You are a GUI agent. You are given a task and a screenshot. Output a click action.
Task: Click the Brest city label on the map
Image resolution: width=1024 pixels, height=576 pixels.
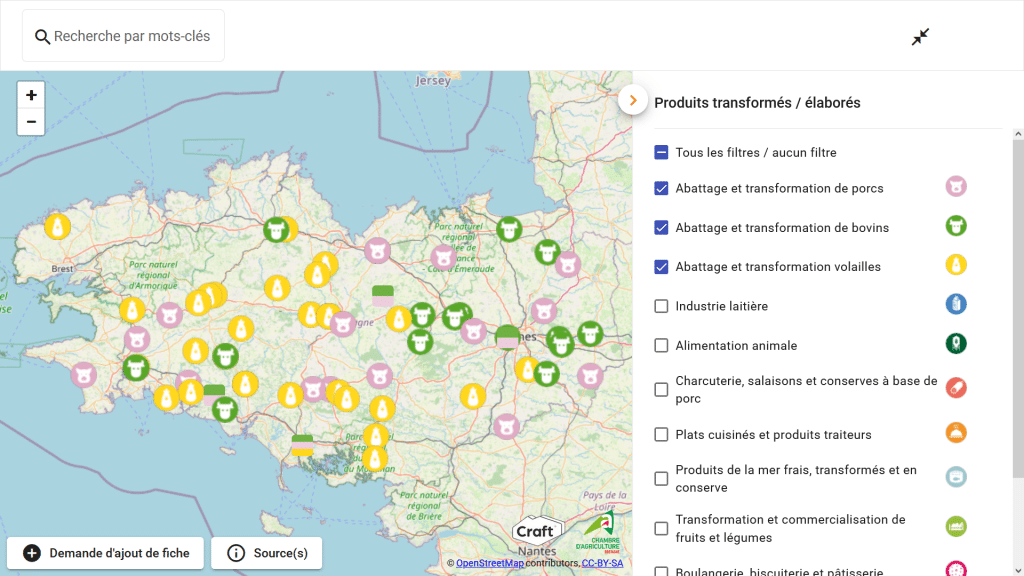tap(63, 268)
